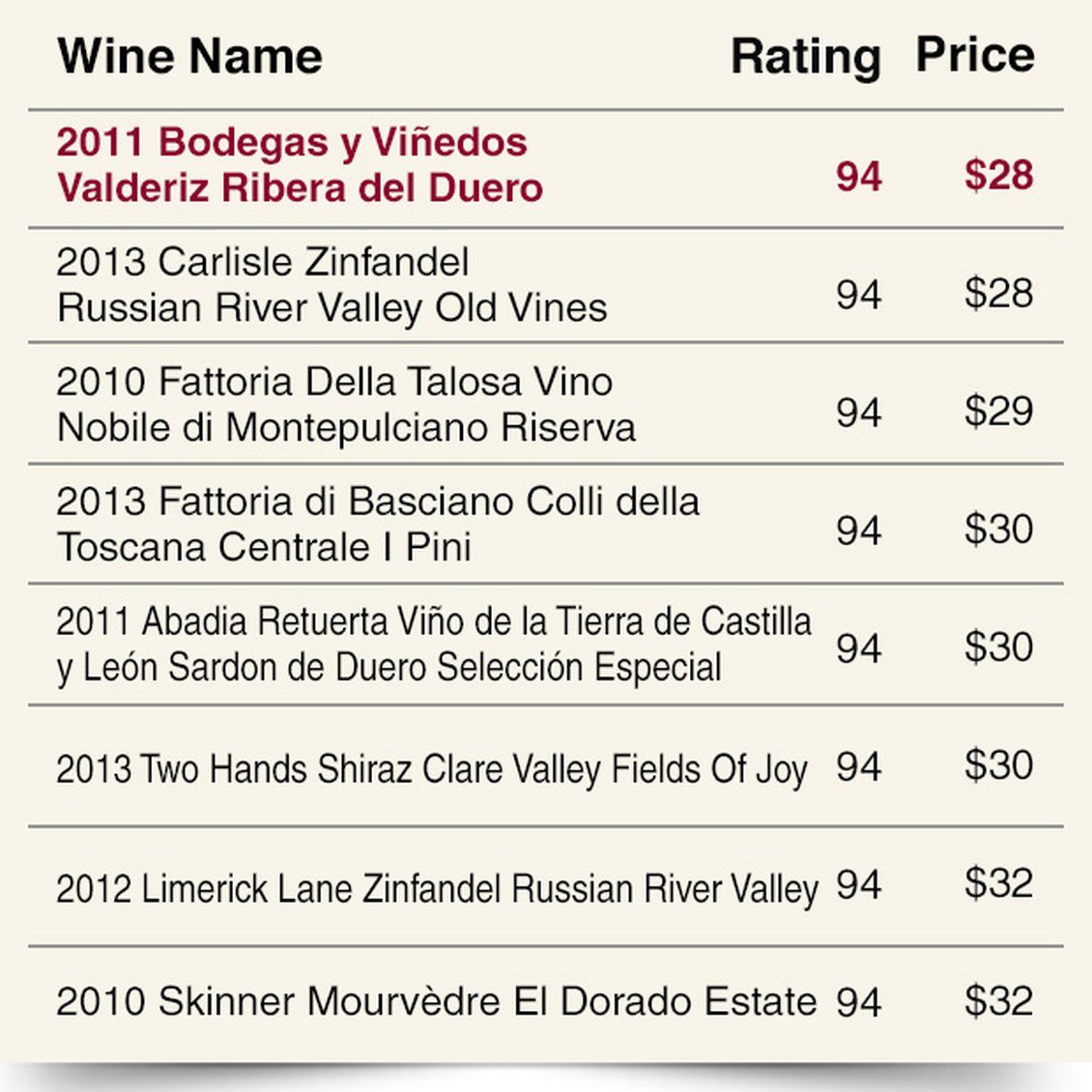Click the Wine Name column header
This screenshot has width=1092, height=1092.
[x=189, y=56]
